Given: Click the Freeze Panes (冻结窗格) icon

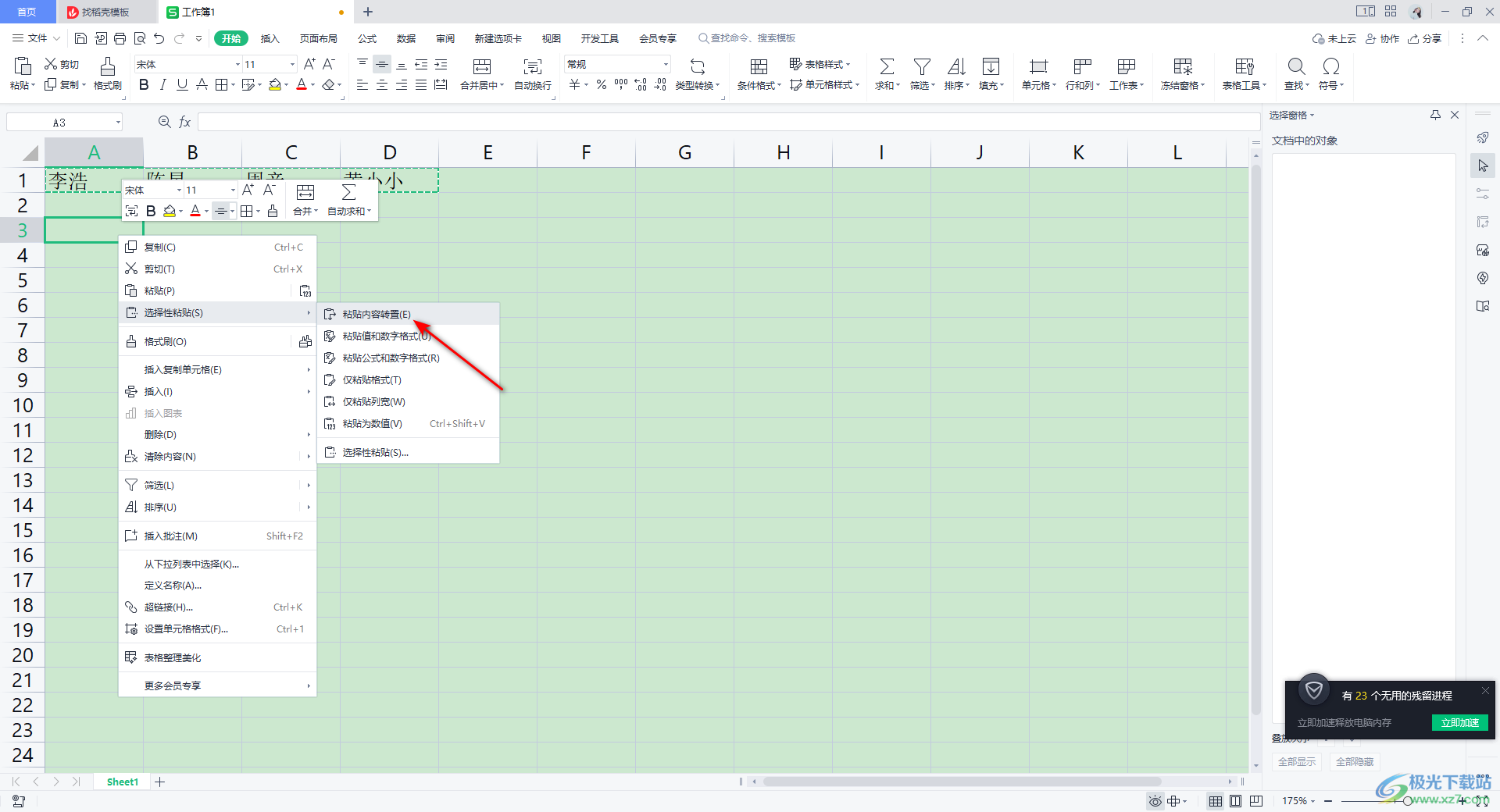Looking at the screenshot, I should [x=1183, y=66].
